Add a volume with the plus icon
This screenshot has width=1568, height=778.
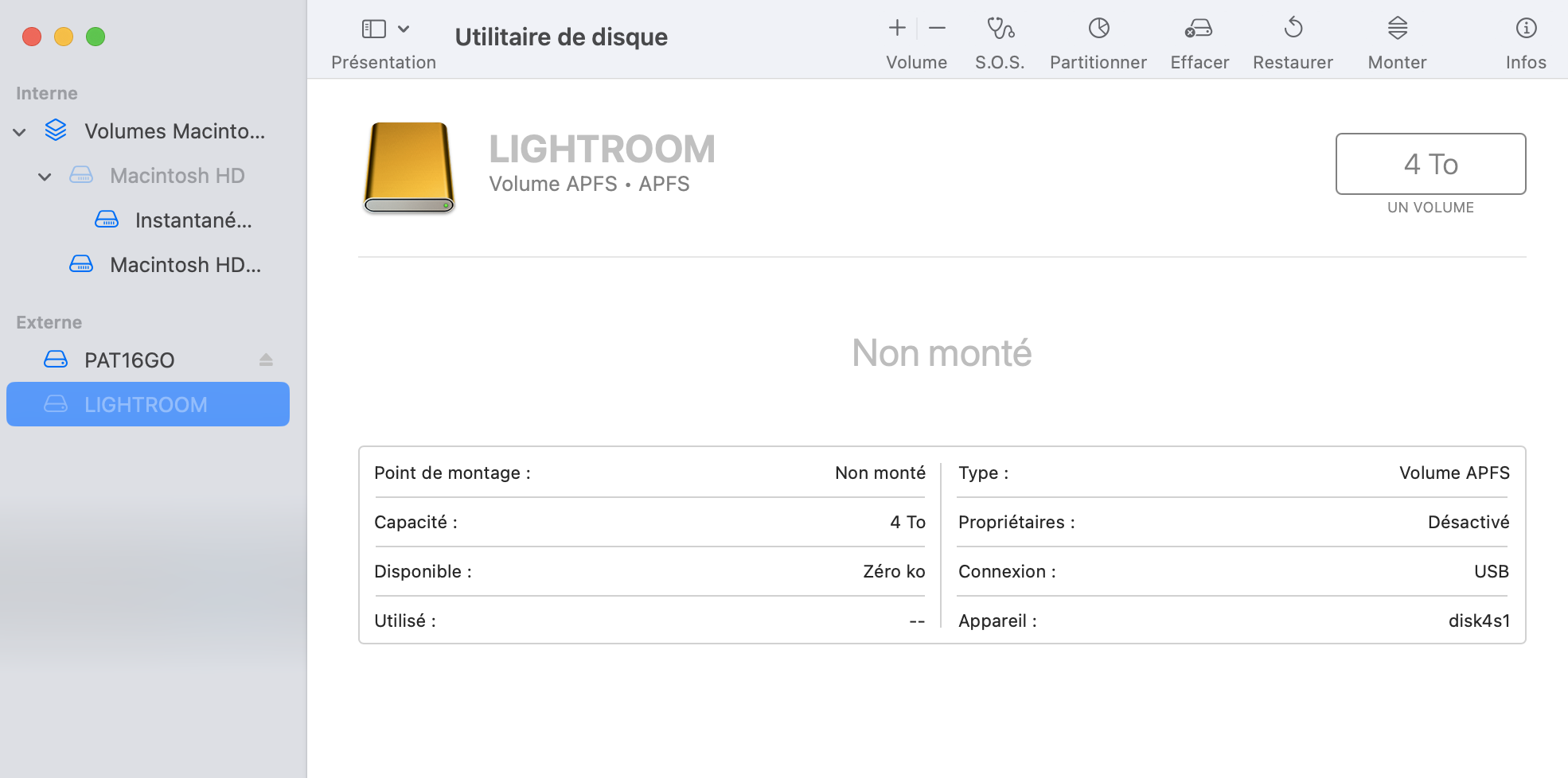pos(897,28)
